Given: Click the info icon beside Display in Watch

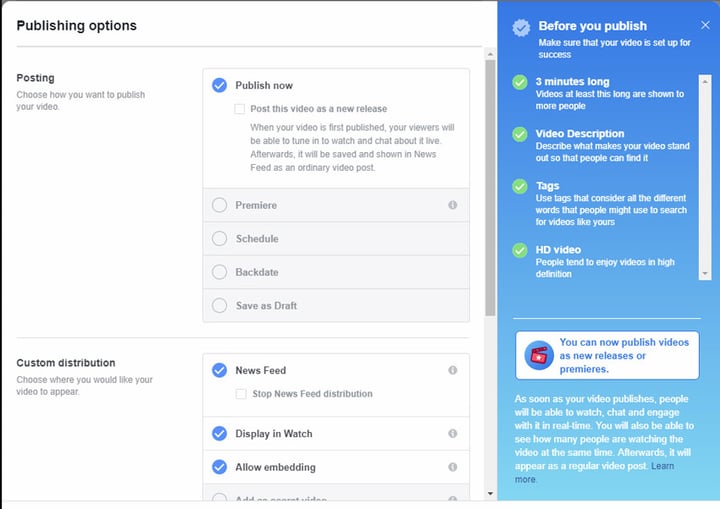Looking at the screenshot, I should [x=452, y=434].
